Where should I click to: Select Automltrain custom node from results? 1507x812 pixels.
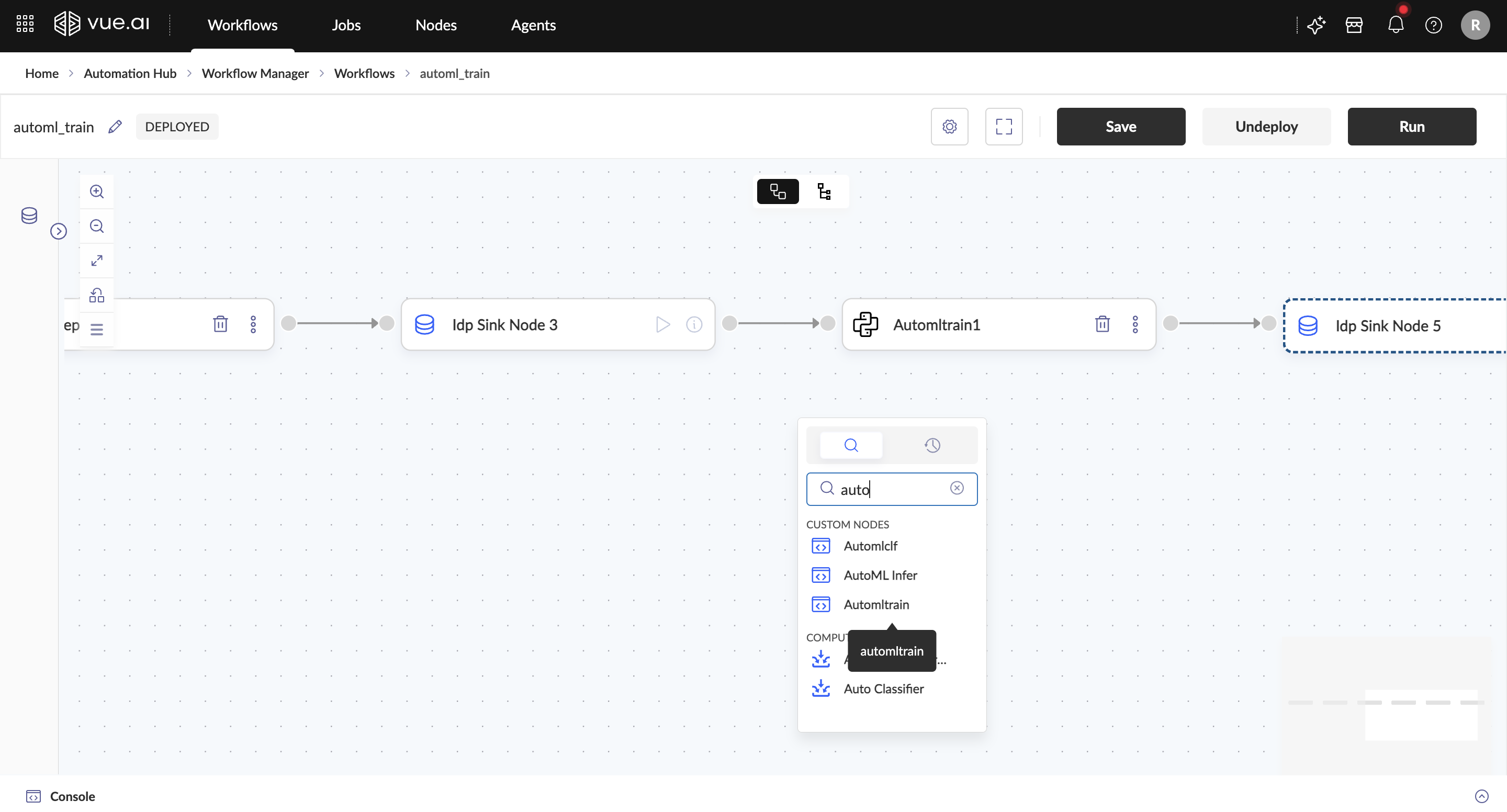point(876,604)
